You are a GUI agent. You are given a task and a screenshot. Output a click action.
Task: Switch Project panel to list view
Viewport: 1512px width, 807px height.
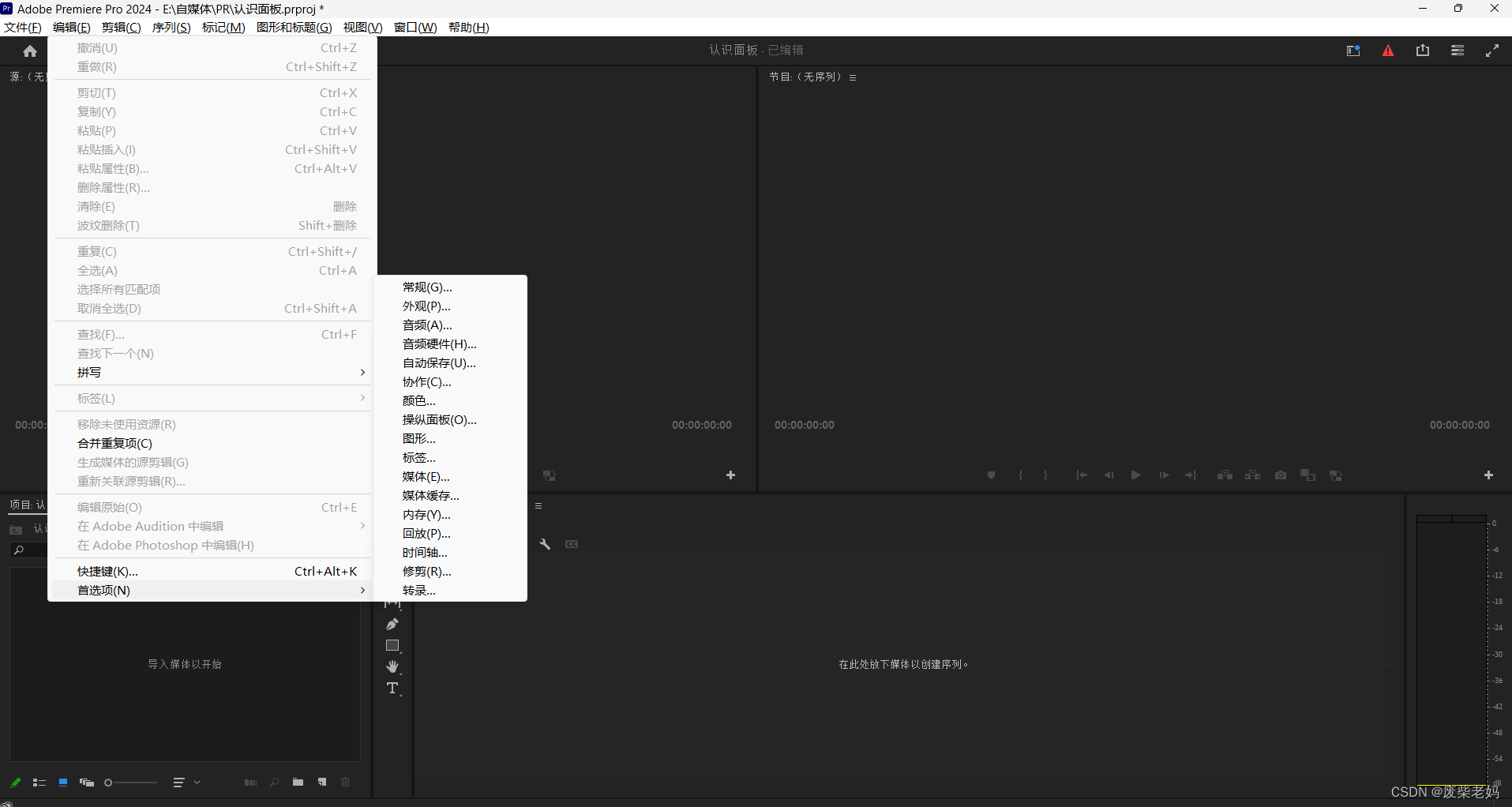point(39,783)
